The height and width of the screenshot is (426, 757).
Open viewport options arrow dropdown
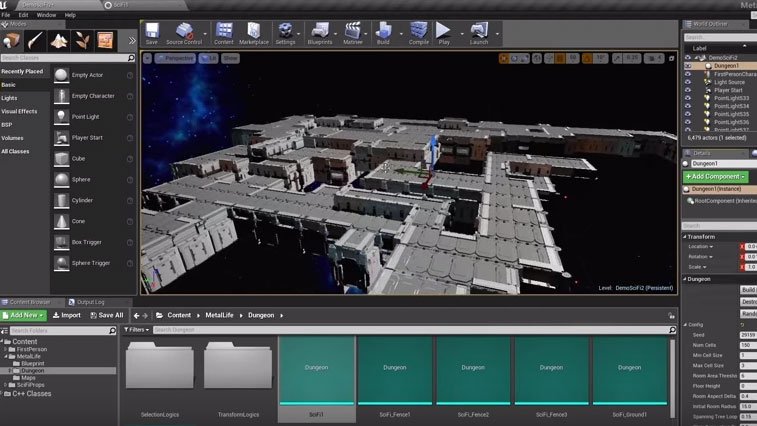(147, 58)
